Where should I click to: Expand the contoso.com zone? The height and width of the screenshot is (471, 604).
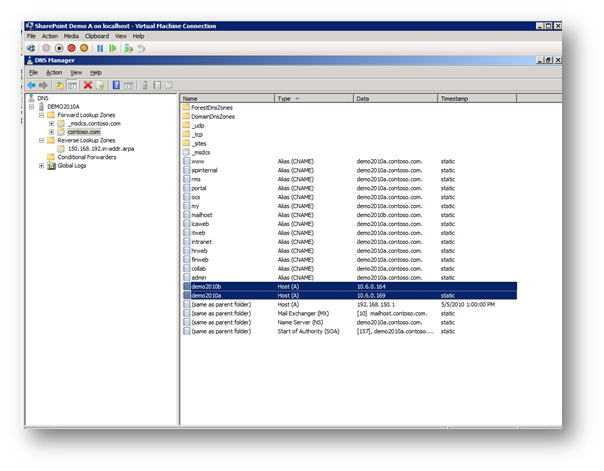[51, 132]
